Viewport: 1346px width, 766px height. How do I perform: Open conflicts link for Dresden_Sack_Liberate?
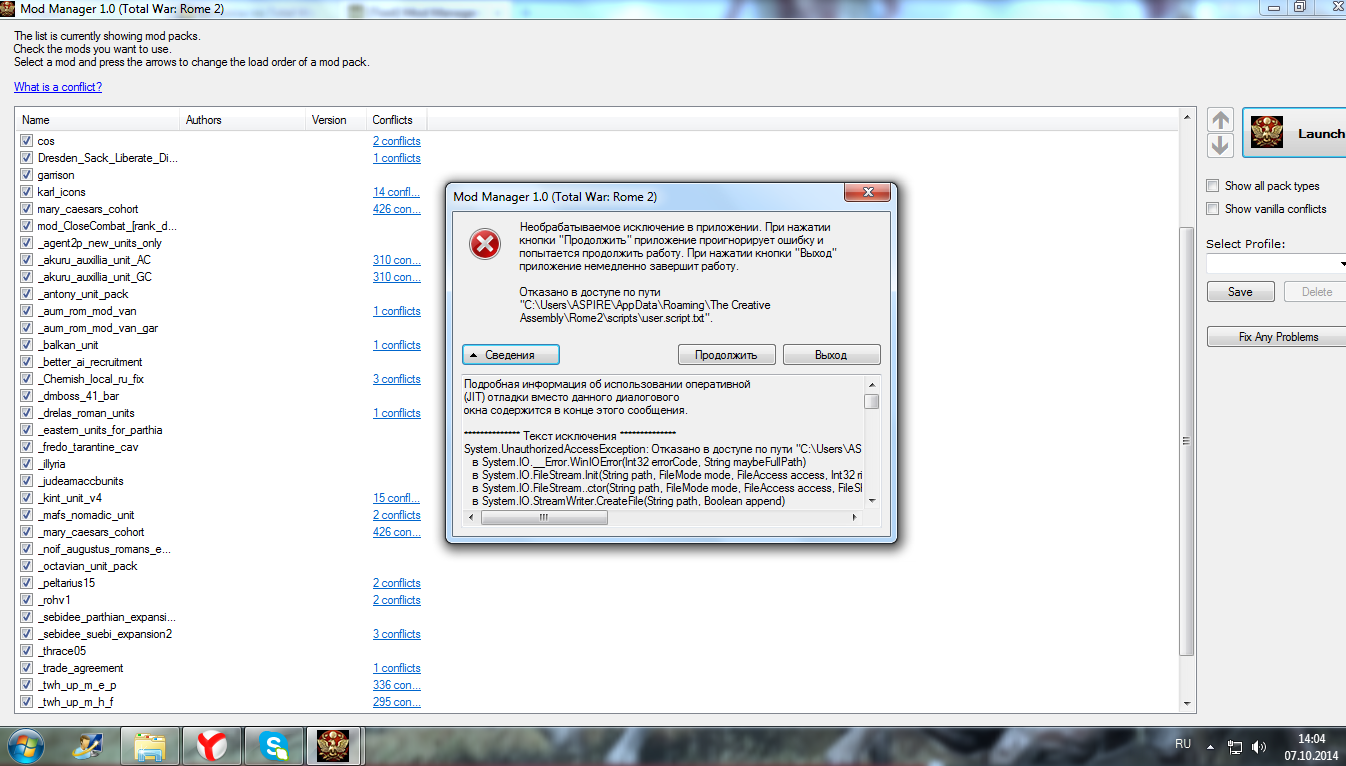(x=397, y=158)
